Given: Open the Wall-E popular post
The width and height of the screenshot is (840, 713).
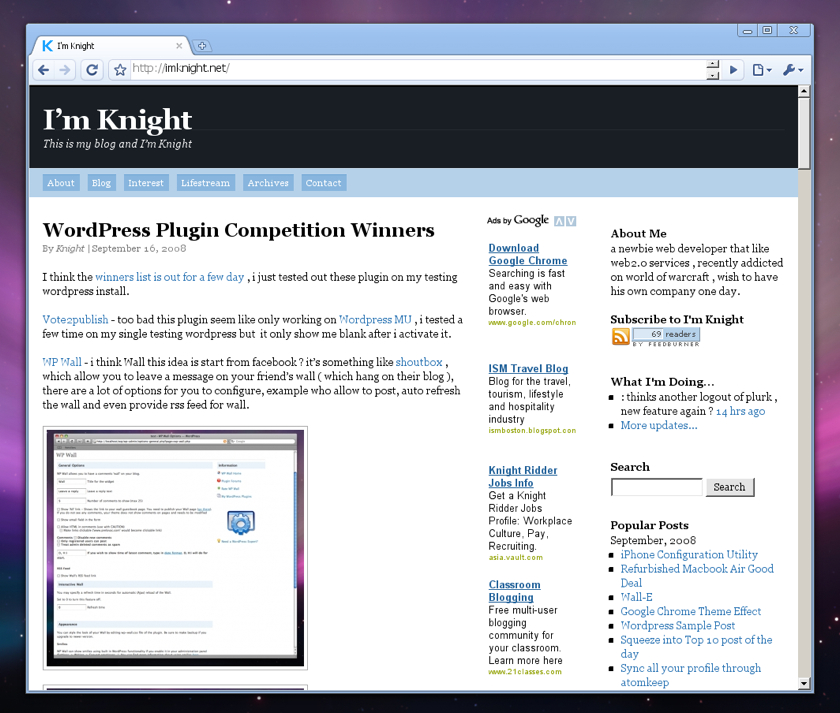Looking at the screenshot, I should 636,597.
